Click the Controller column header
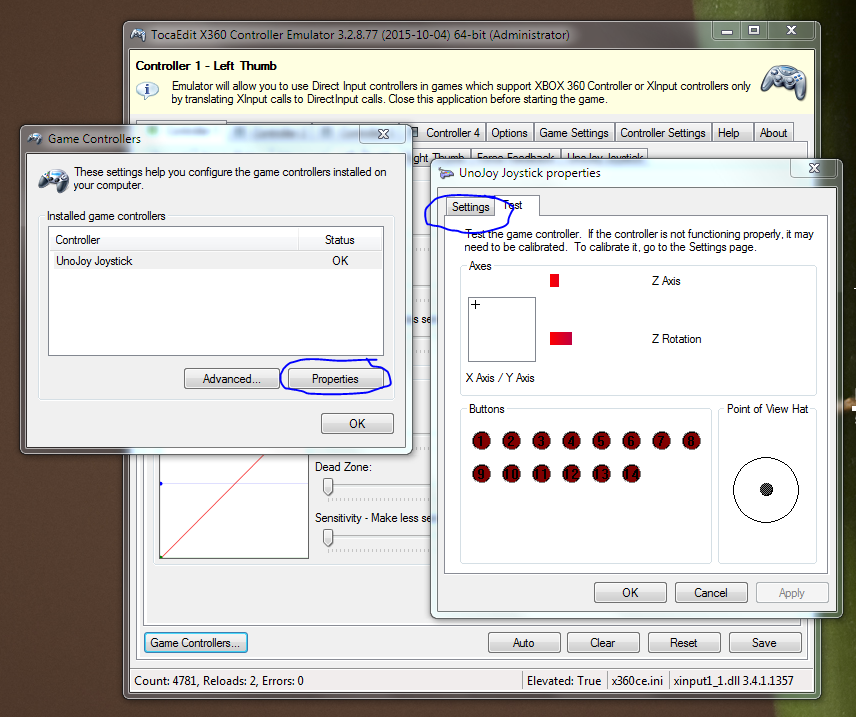The height and width of the screenshot is (717, 856). [x=174, y=240]
